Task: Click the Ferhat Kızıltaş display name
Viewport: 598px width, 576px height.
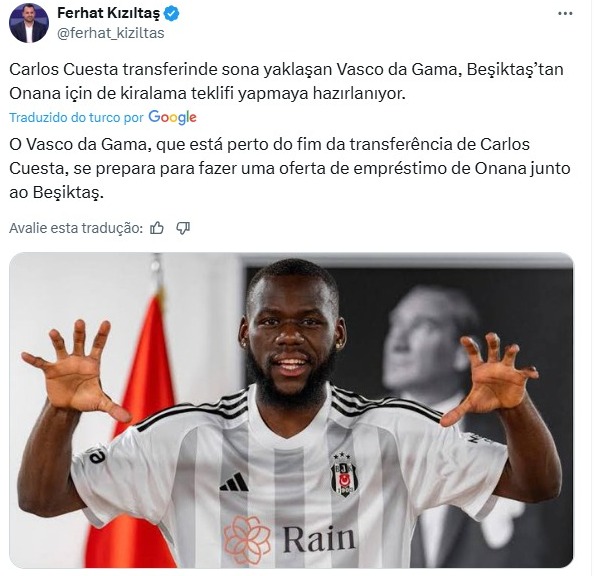Action: pyautogui.click(x=109, y=13)
